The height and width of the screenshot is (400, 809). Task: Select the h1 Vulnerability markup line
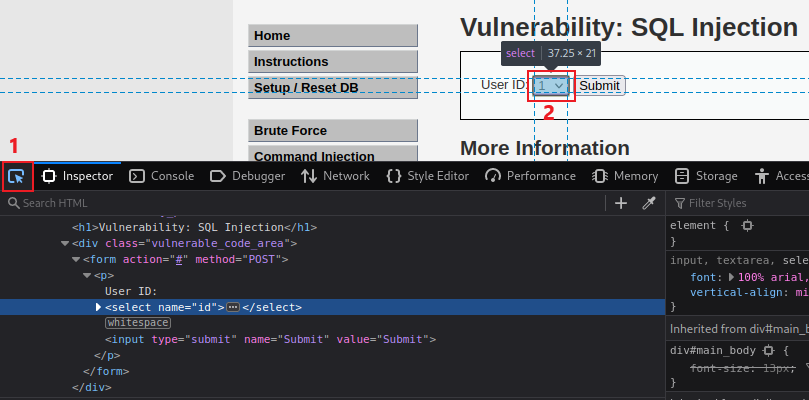(x=195, y=227)
